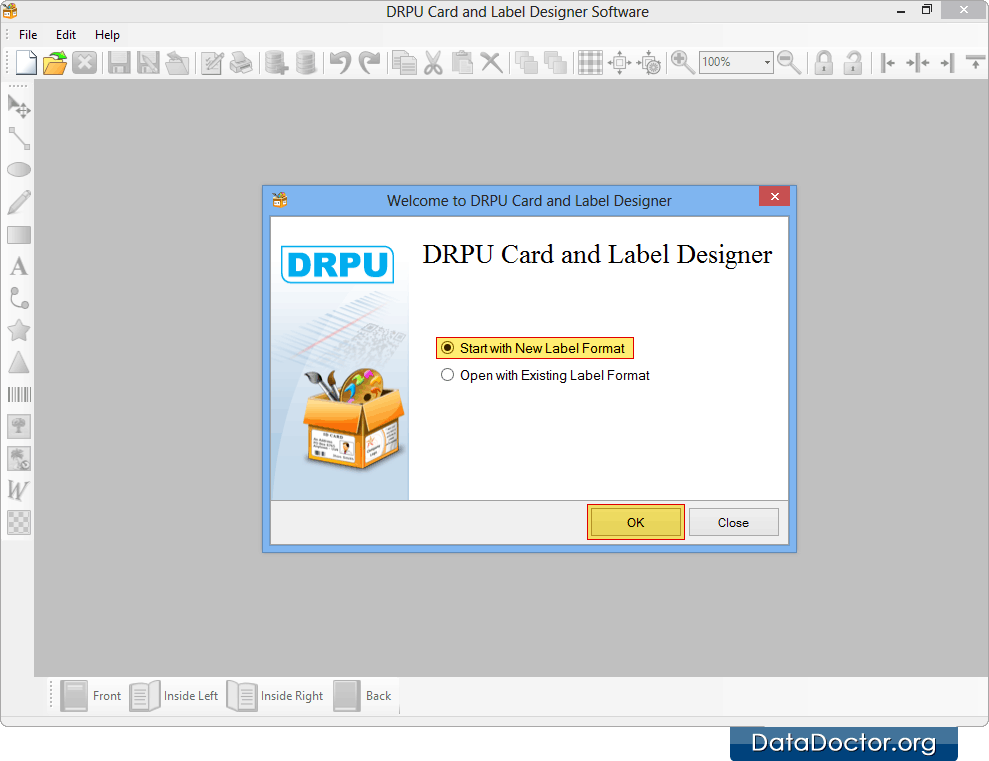Viewport: 989px width, 761px height.
Task: Select the Text tool letter A
Action: pyautogui.click(x=19, y=266)
